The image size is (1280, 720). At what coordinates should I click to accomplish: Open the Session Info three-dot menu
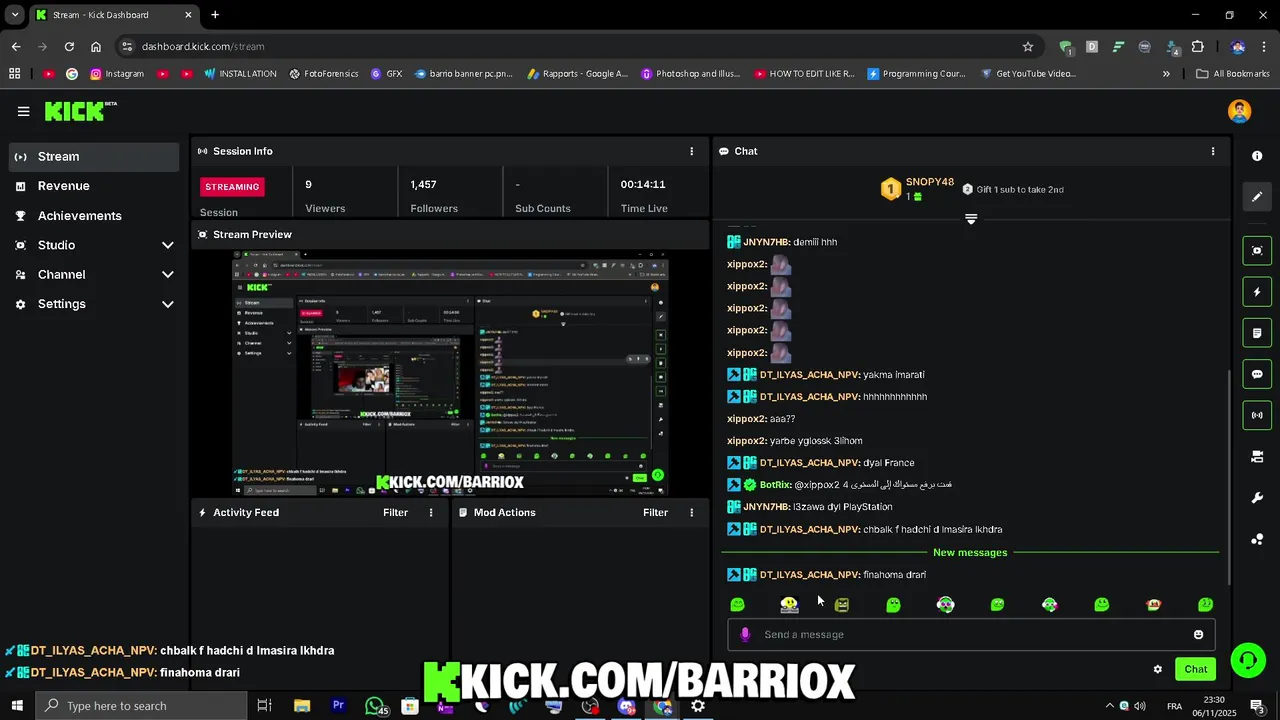[691, 151]
